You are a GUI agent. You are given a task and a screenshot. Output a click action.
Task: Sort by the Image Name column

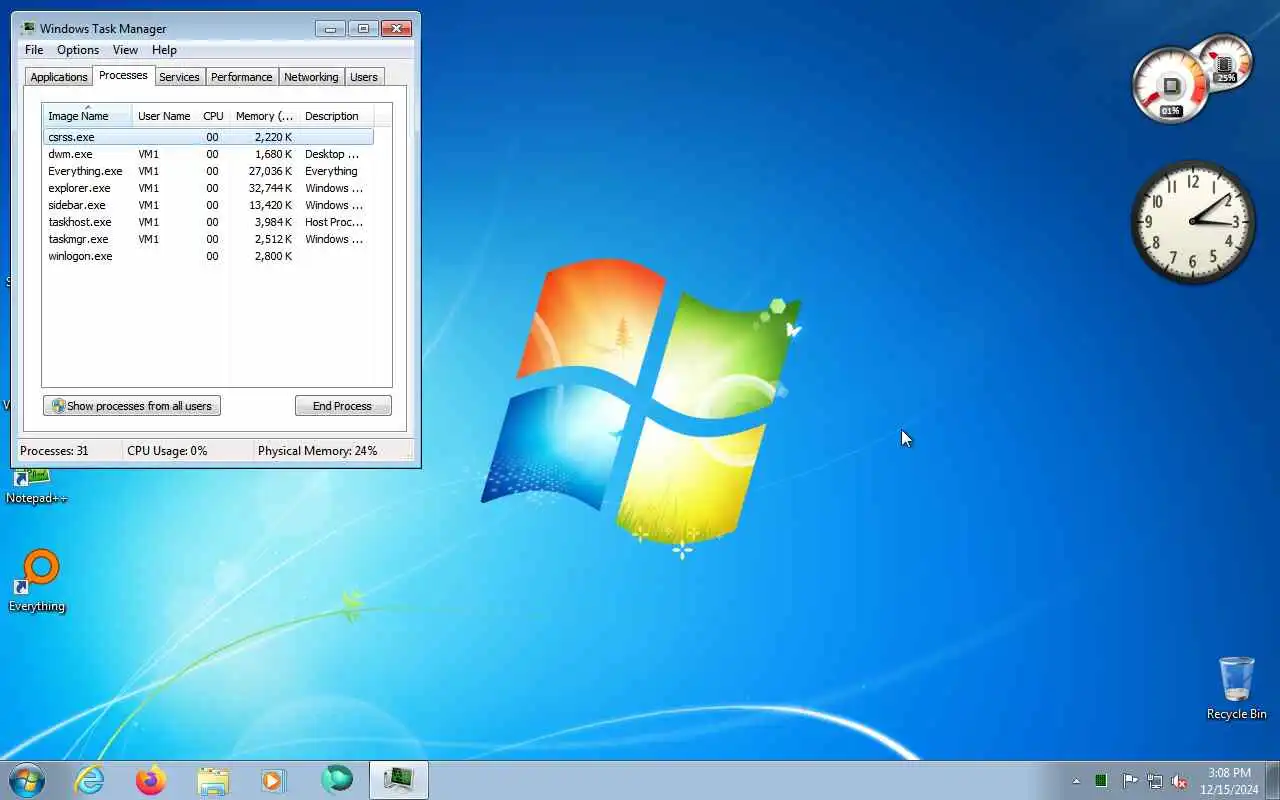coord(87,116)
